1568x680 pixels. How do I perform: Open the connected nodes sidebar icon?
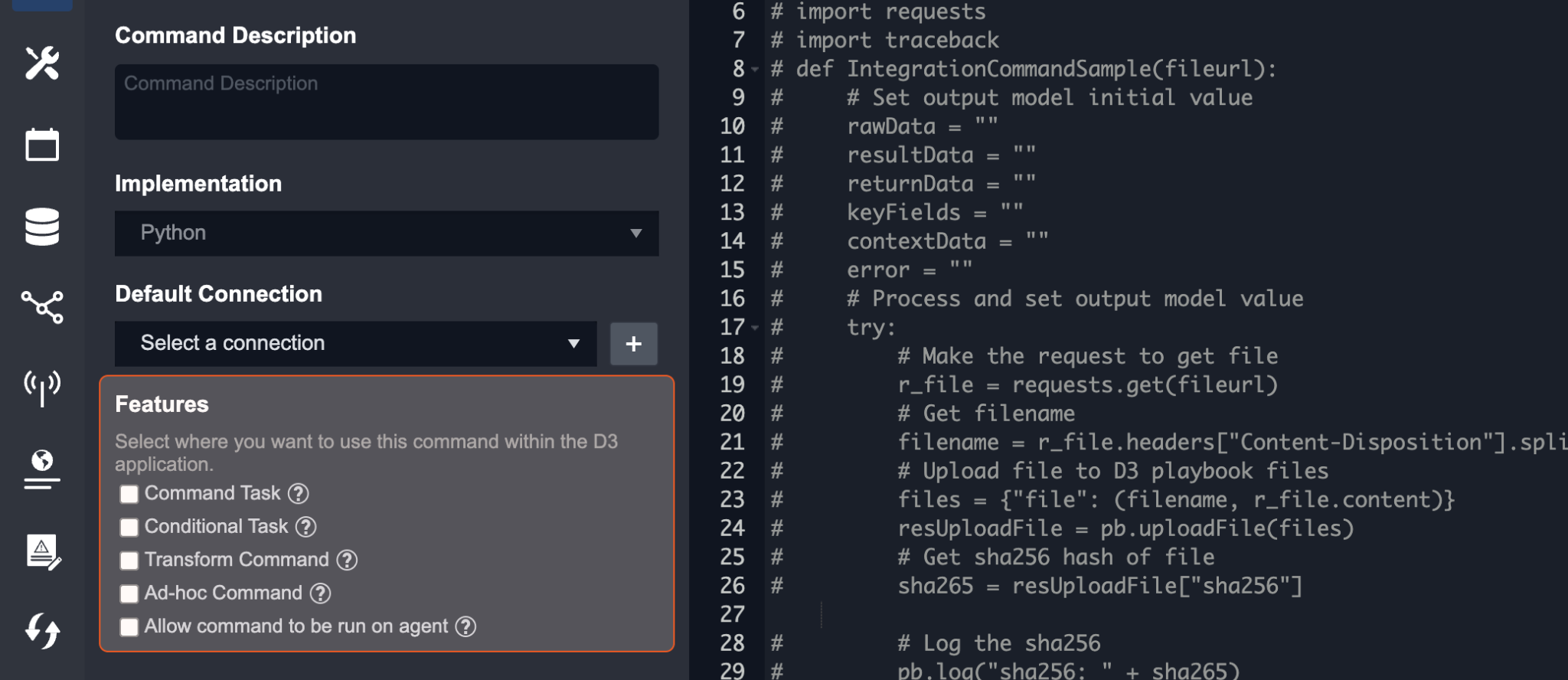(42, 307)
